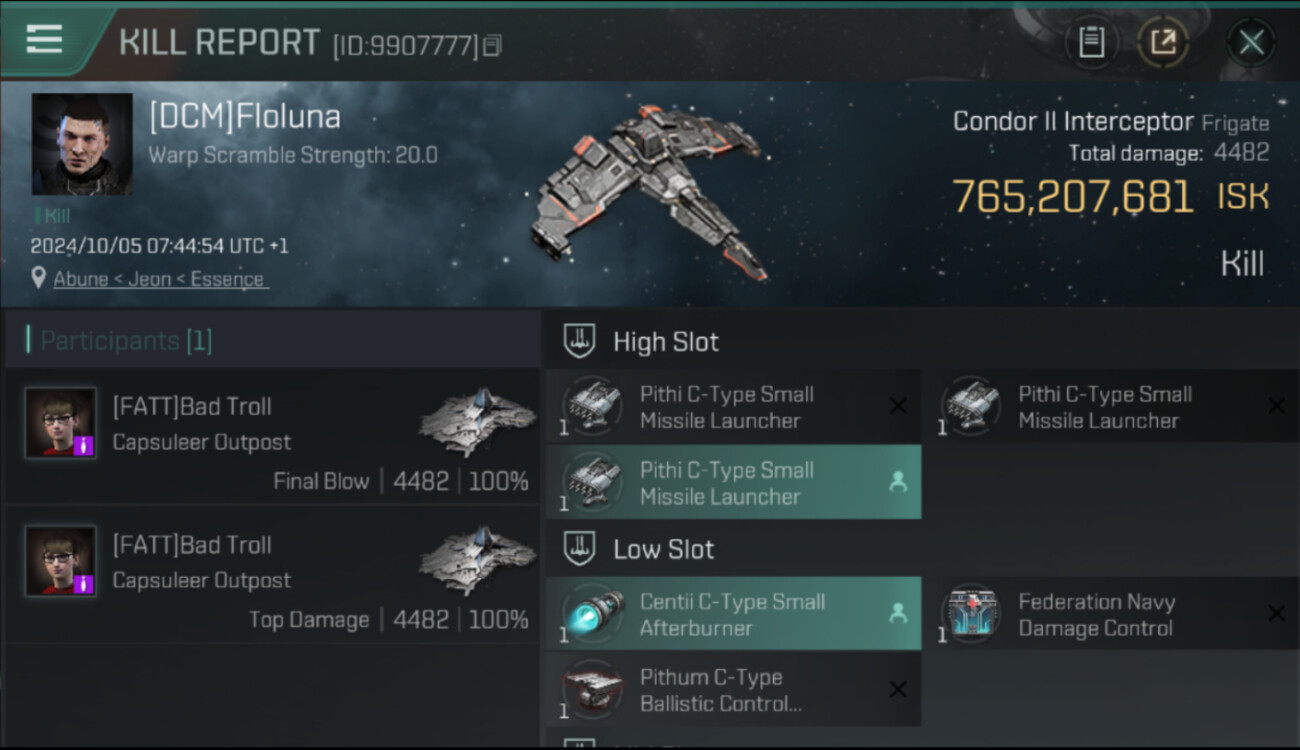Open the Abune < Jeon < Essence location link
The height and width of the screenshot is (750, 1300).
(x=159, y=279)
